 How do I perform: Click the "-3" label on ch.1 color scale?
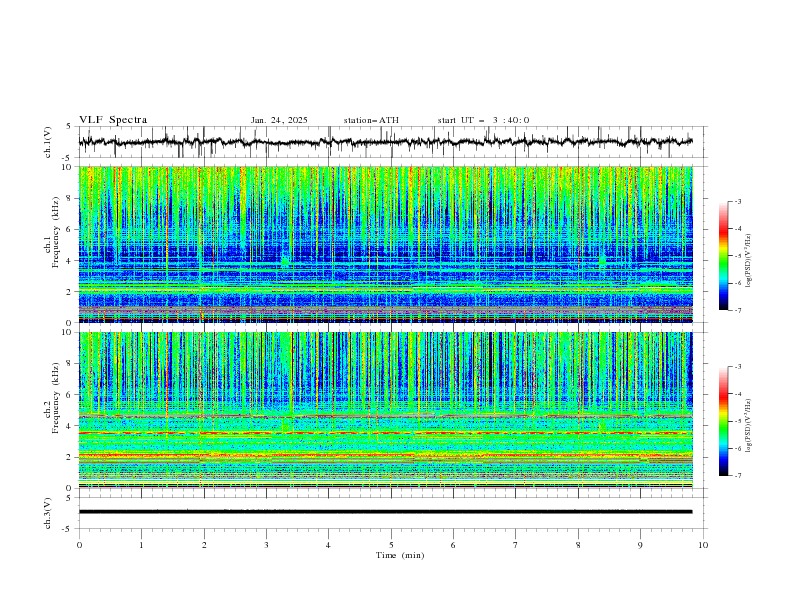pos(737,201)
